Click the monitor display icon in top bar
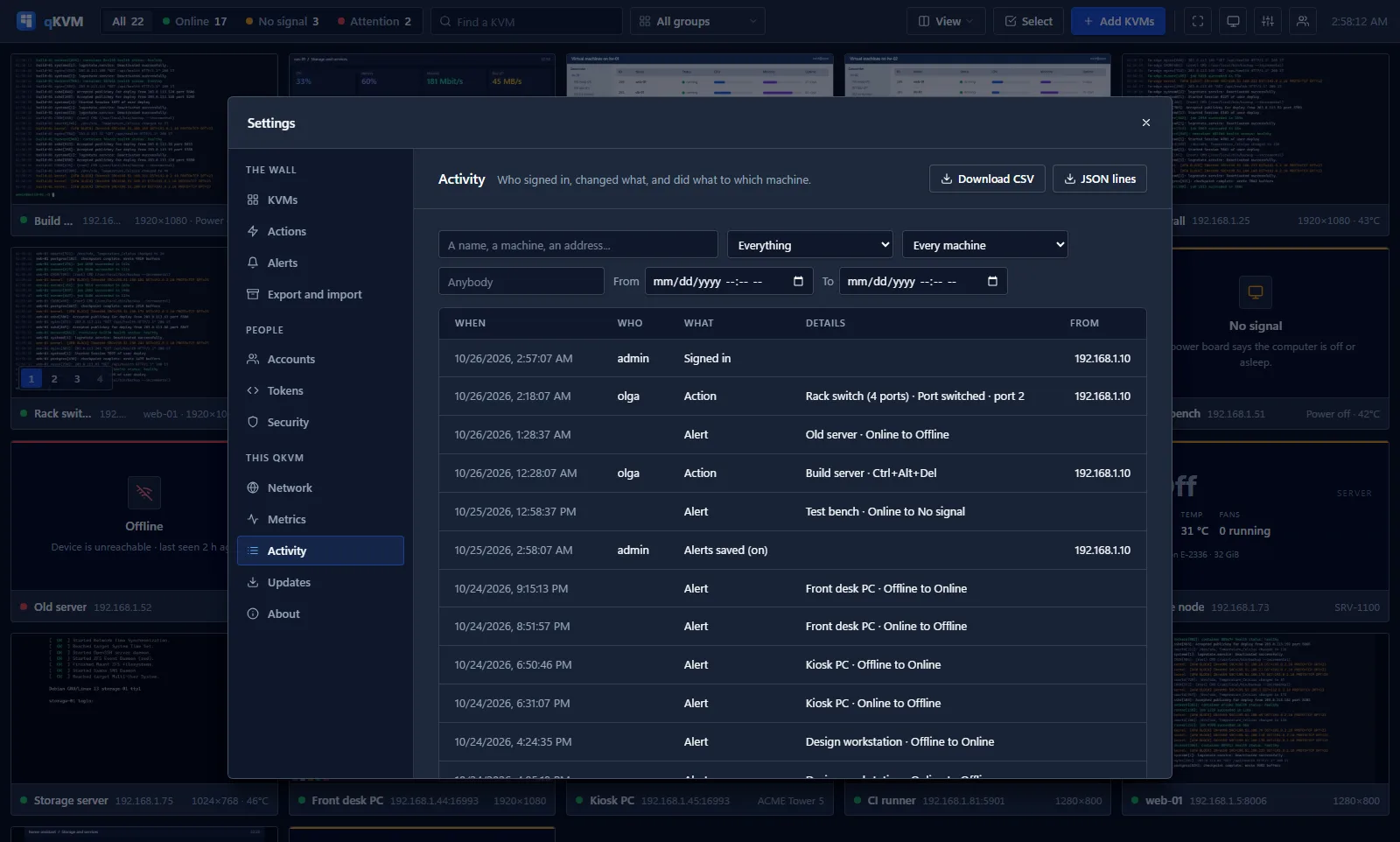This screenshot has width=1400, height=842. click(1233, 21)
